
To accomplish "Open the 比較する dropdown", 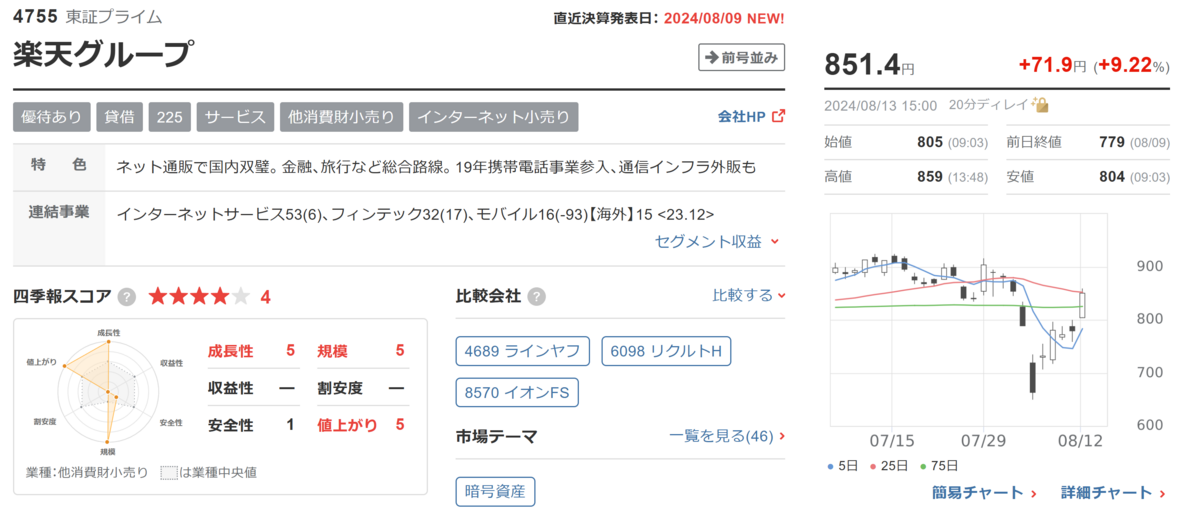I will pyautogui.click(x=748, y=295).
